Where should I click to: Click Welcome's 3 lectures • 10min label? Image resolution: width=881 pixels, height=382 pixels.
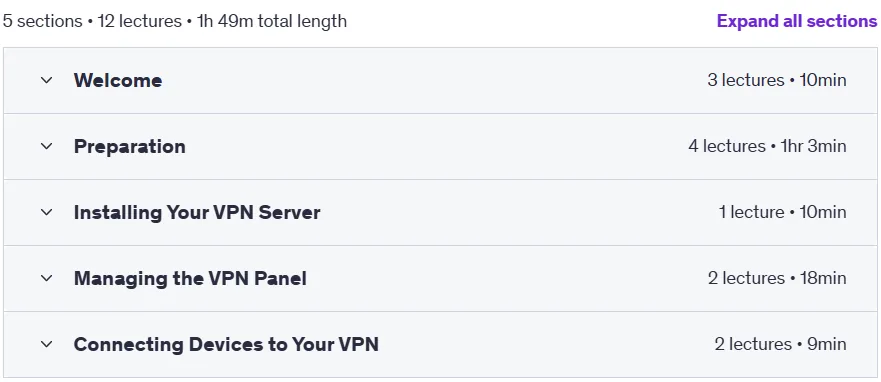777,80
